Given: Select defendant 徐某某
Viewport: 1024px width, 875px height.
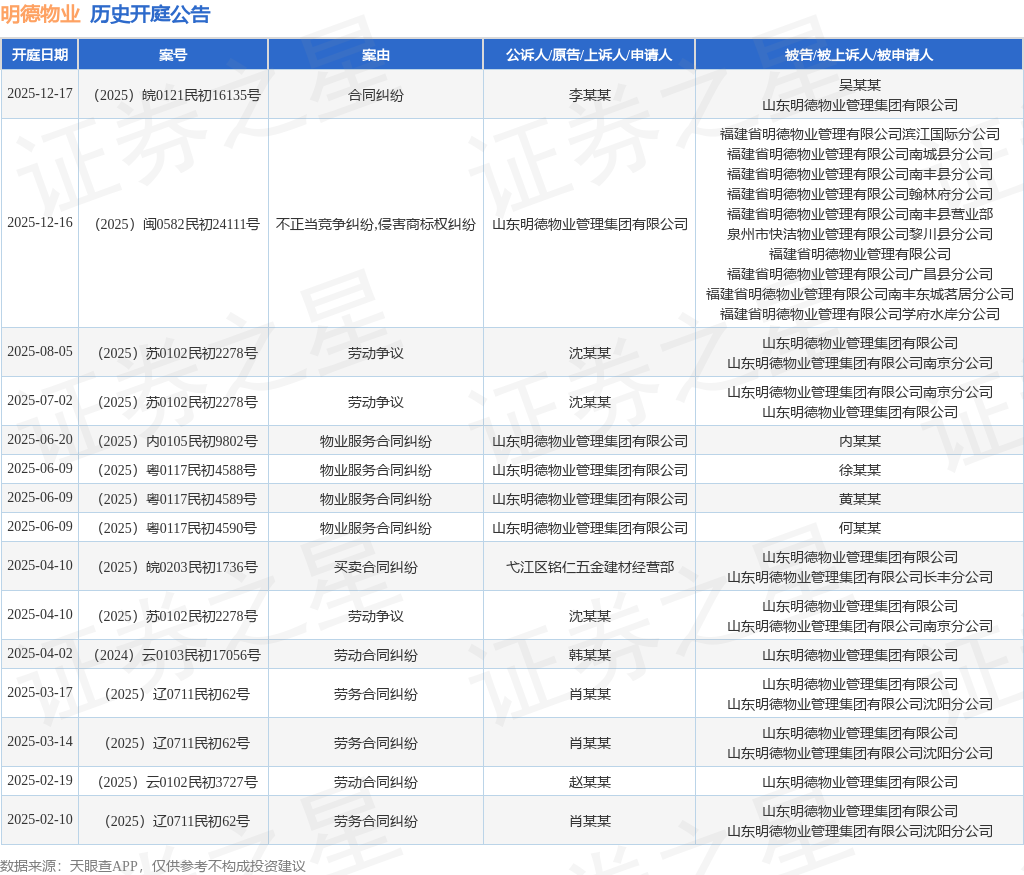Looking at the screenshot, I should (859, 470).
